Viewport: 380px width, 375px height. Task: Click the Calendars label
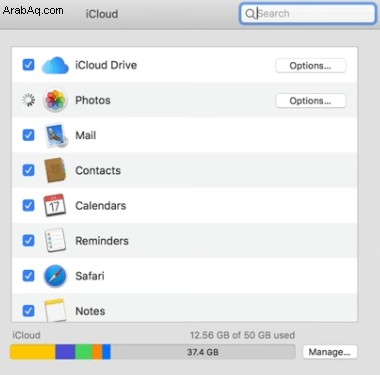(x=101, y=206)
